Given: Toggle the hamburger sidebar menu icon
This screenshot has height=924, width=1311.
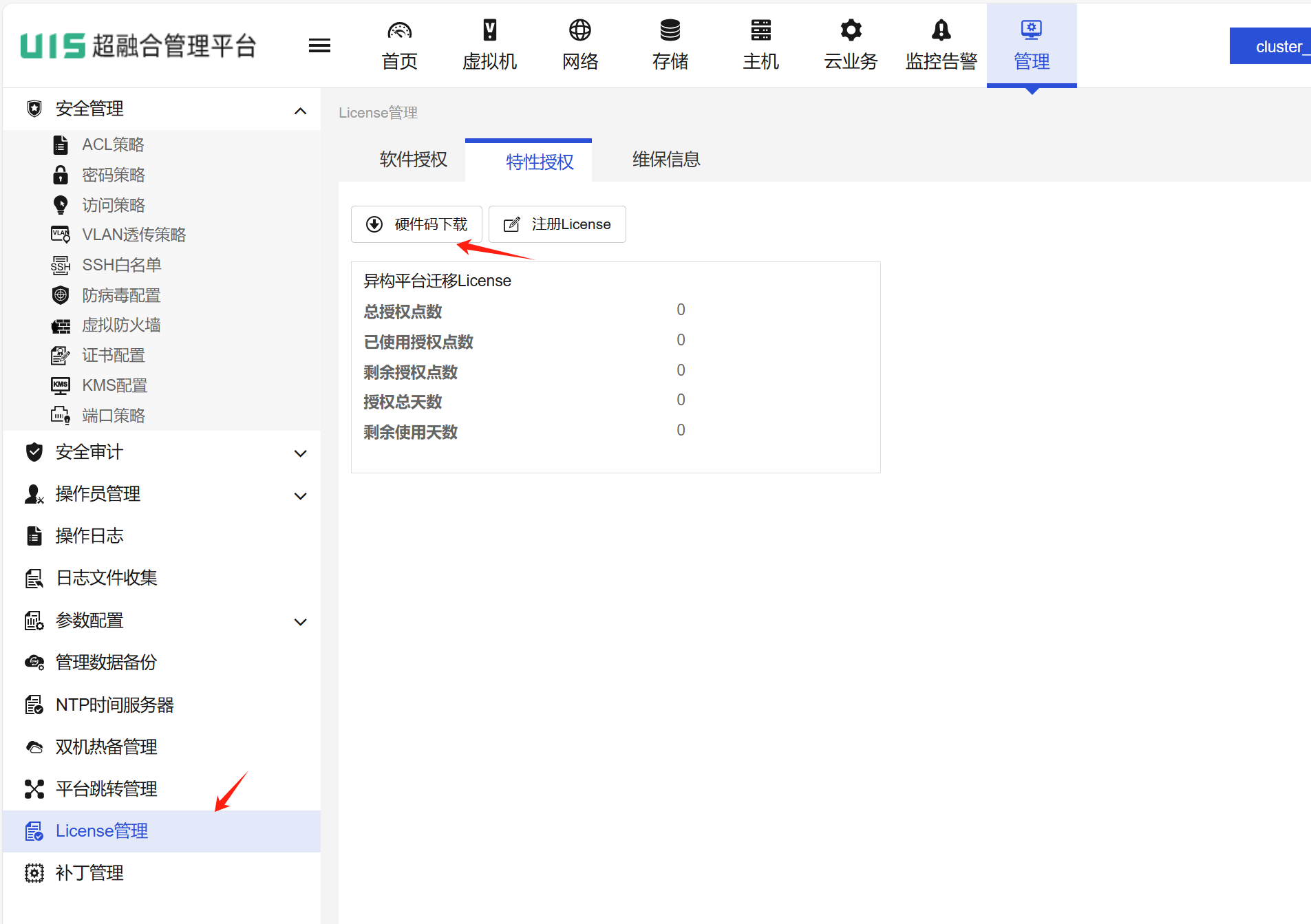Looking at the screenshot, I should (x=319, y=45).
